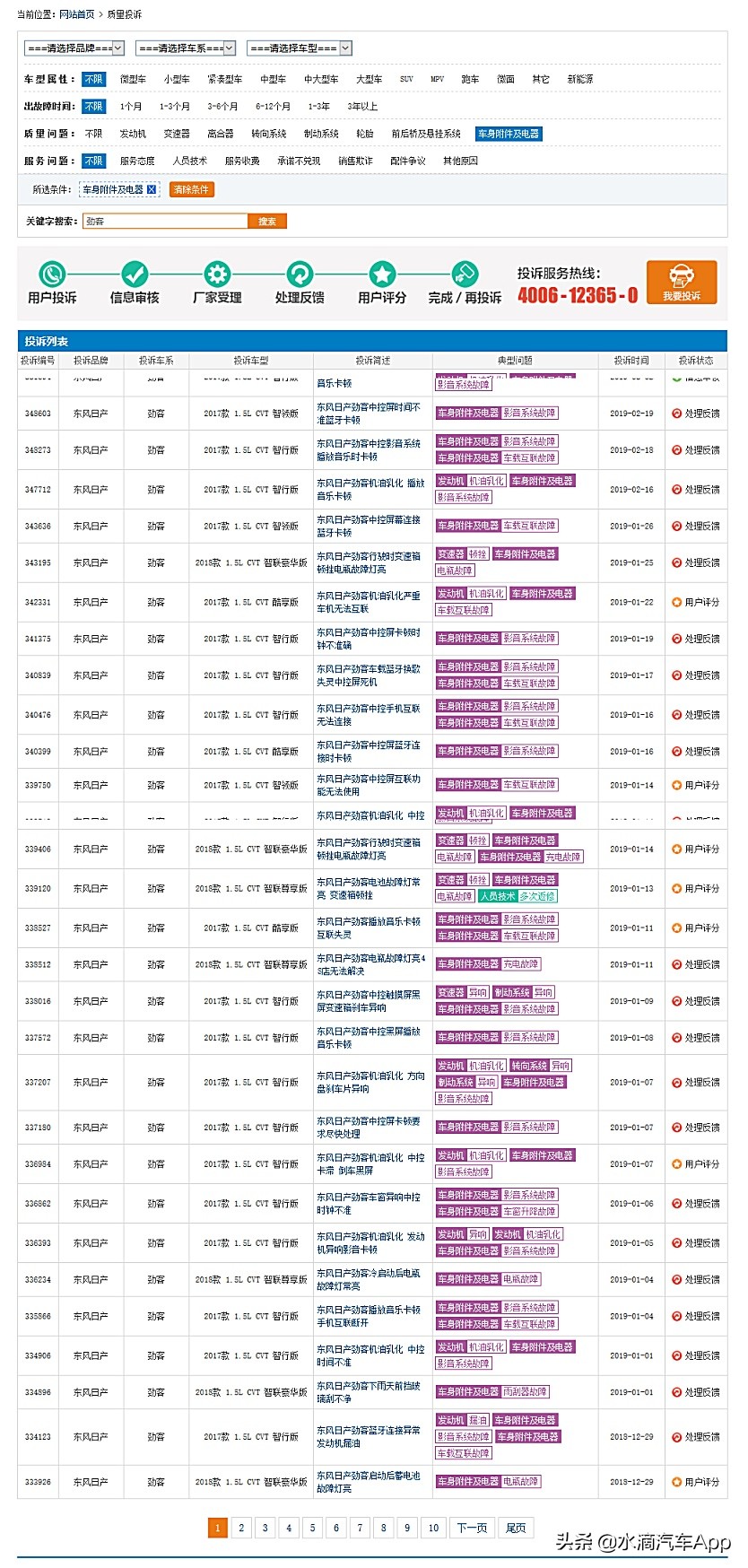Filter quality issue by 发动机
748x1568 pixels.
133,134
